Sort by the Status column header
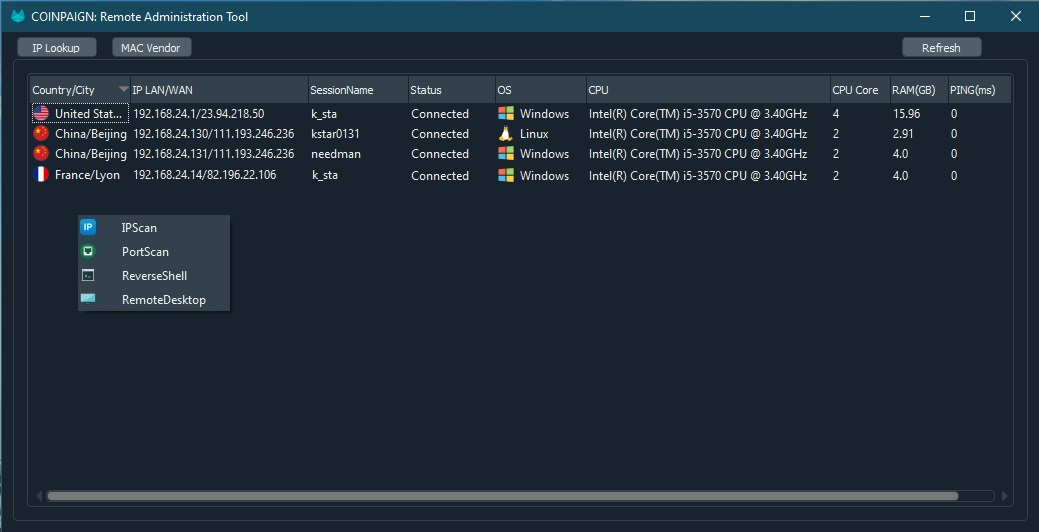Viewport: 1039px width, 532px height. pyautogui.click(x=450, y=90)
